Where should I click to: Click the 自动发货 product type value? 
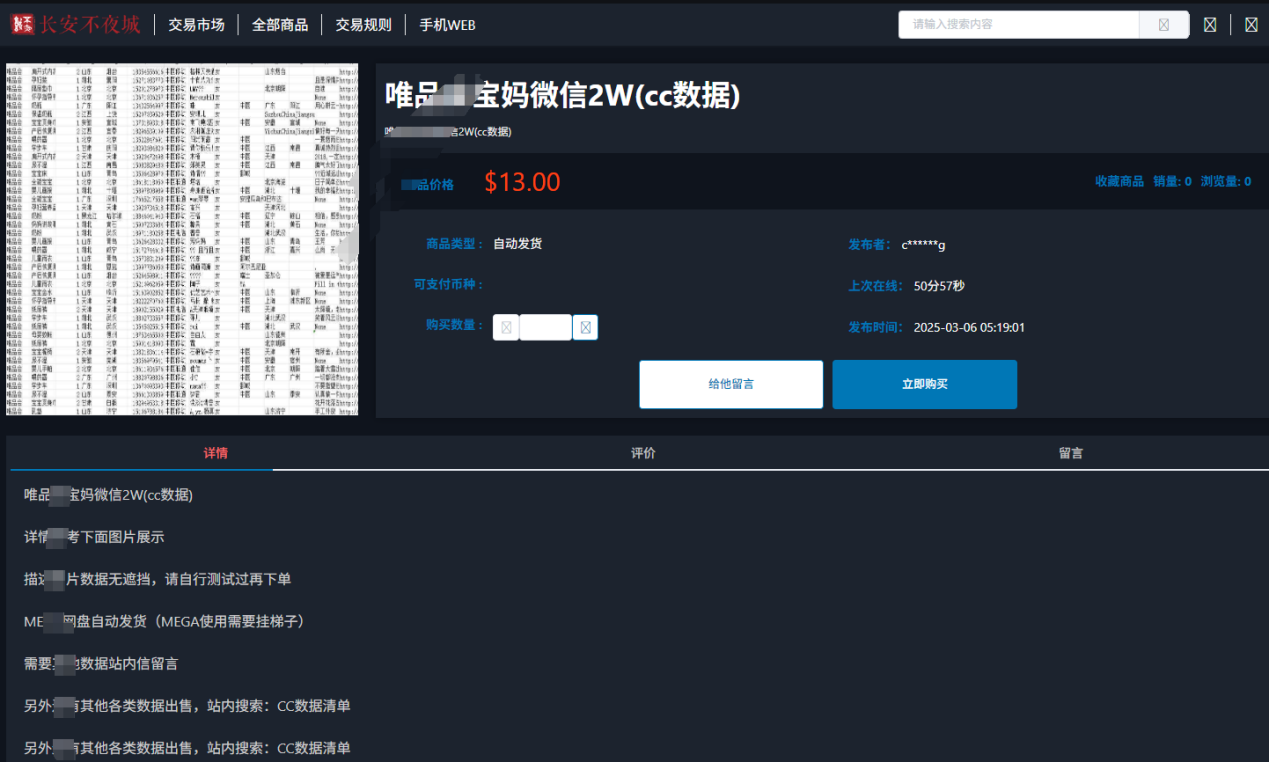pyautogui.click(x=518, y=243)
